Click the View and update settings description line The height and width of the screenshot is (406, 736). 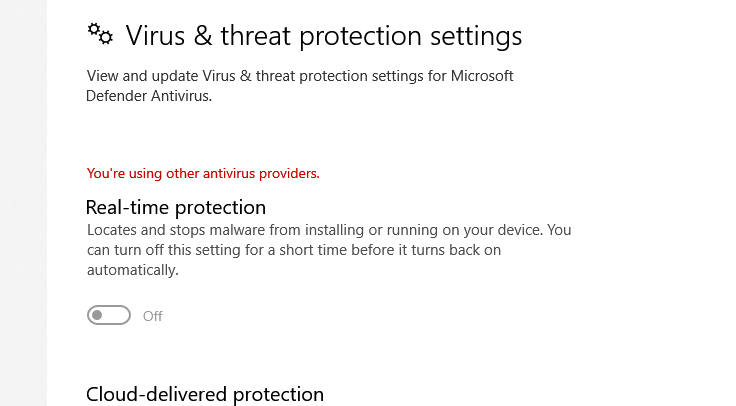point(300,76)
